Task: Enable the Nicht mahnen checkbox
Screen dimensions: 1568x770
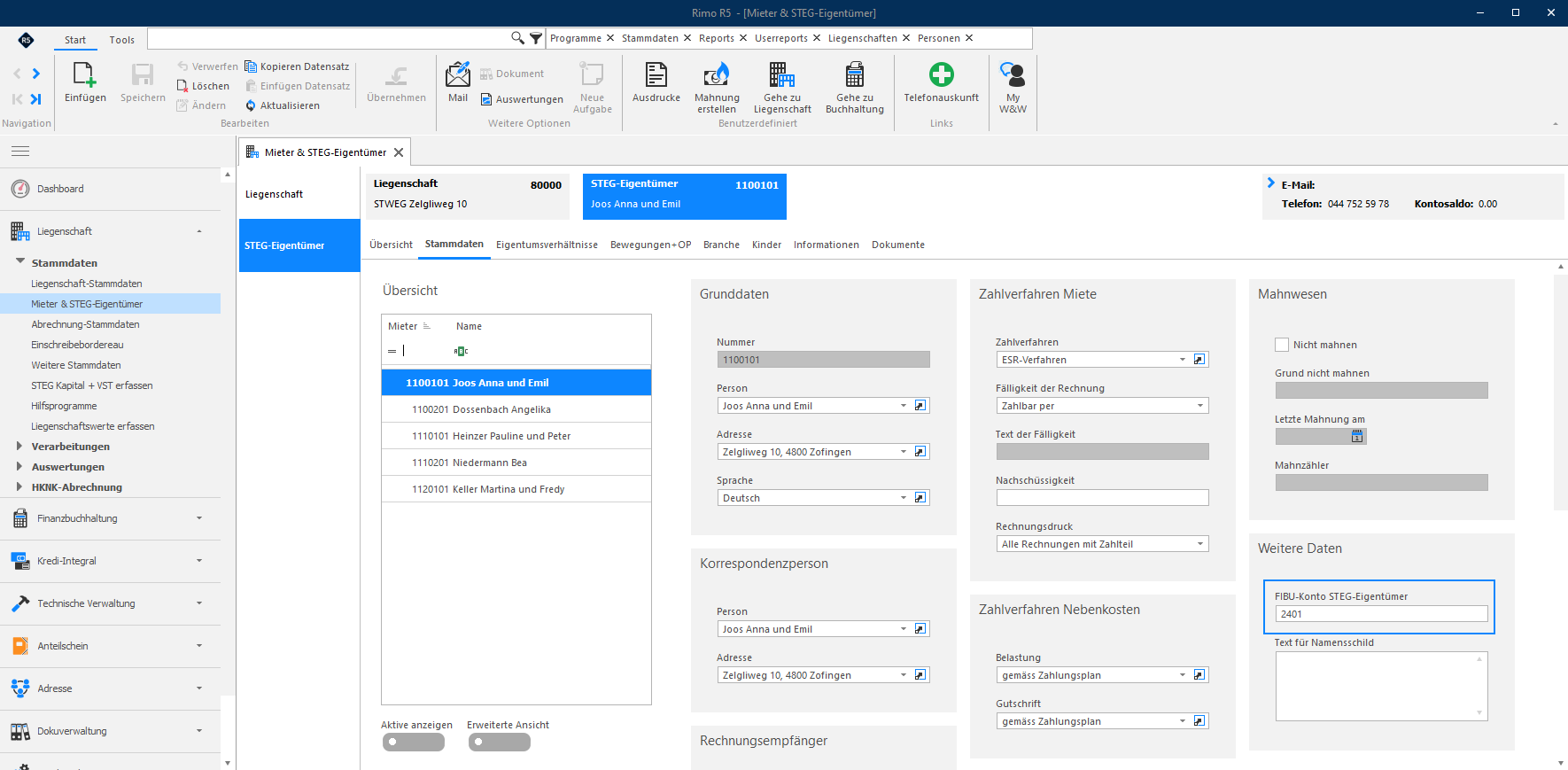Action: (x=1282, y=345)
